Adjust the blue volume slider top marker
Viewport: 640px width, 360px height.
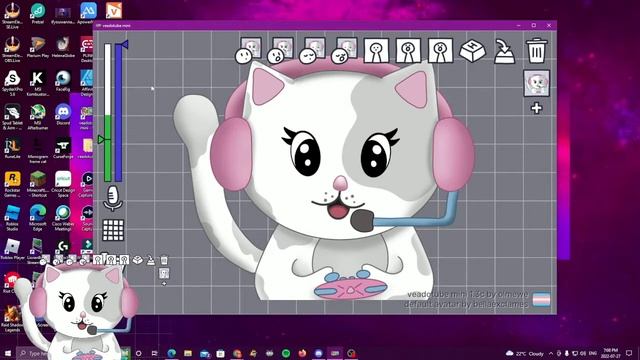(124, 44)
